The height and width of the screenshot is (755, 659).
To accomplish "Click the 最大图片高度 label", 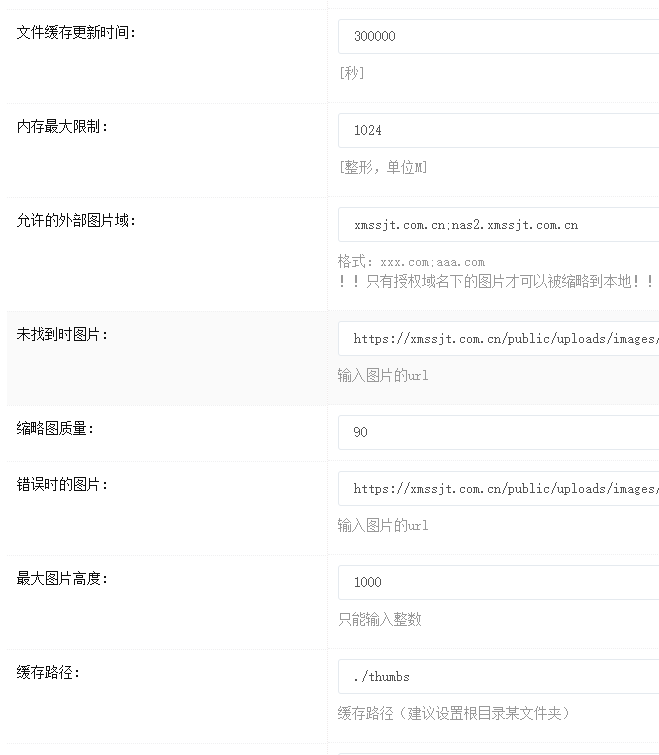I will [x=62, y=579].
